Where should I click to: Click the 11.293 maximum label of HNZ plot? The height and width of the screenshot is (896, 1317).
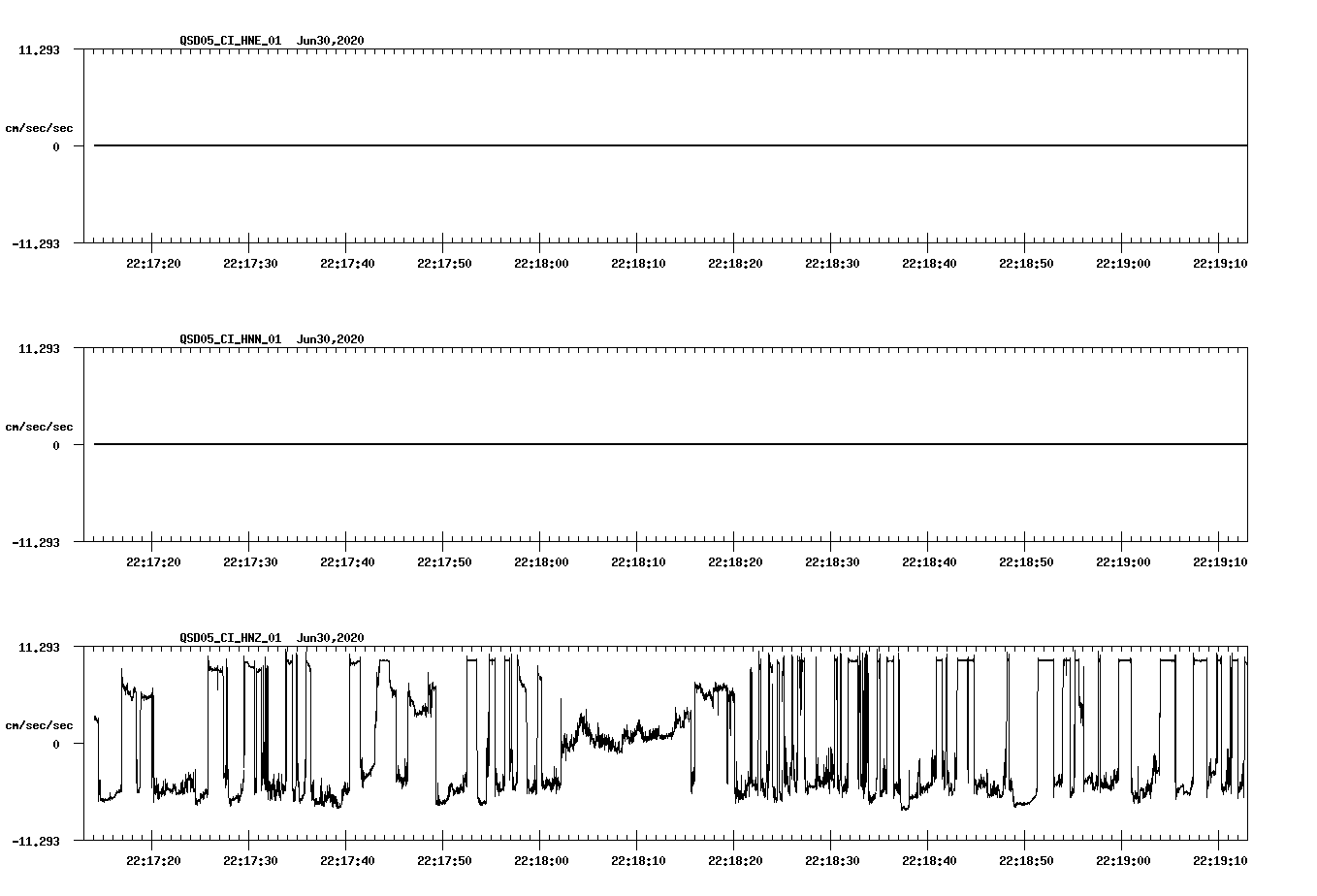(x=39, y=647)
